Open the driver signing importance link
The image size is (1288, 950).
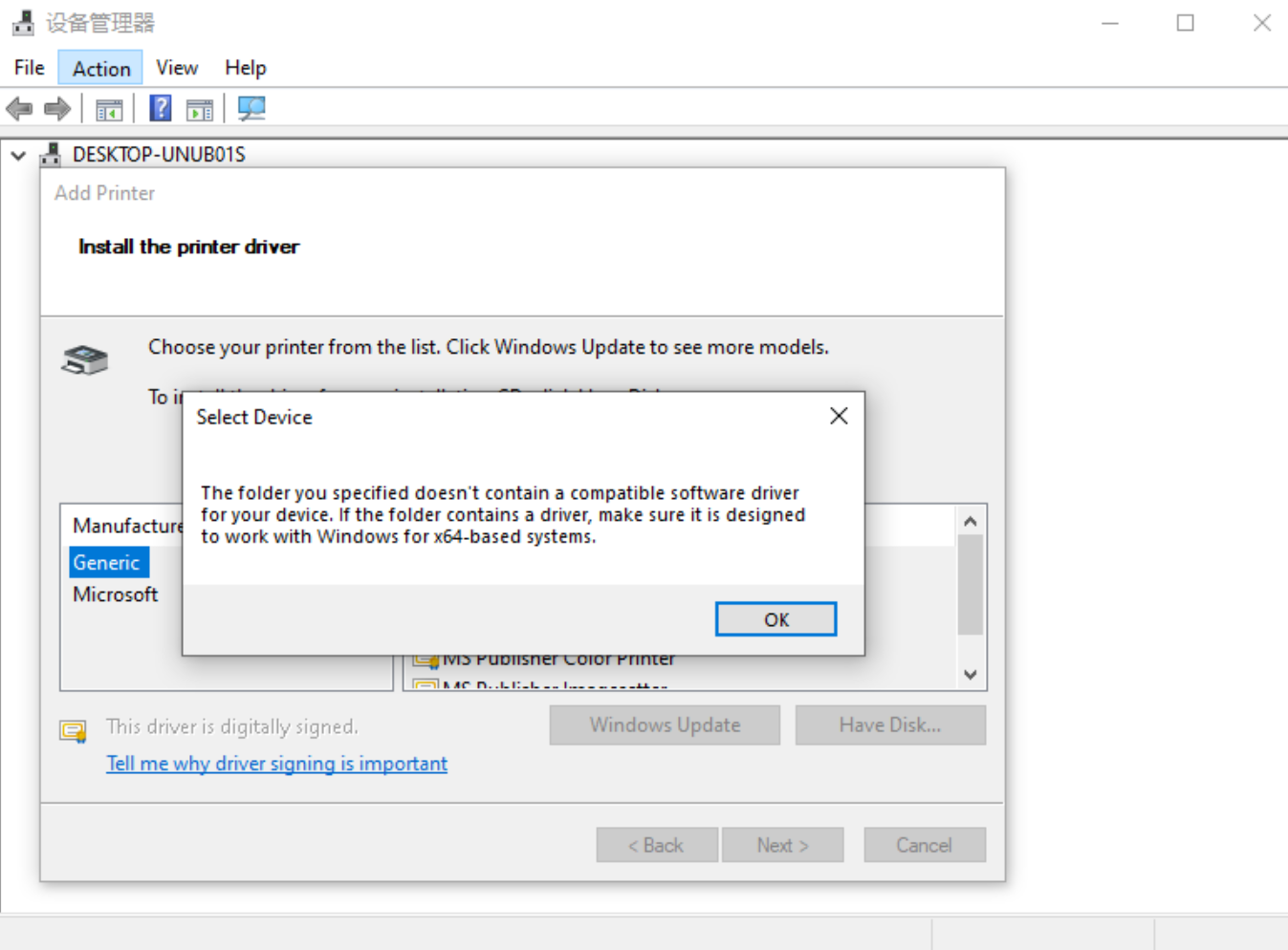(x=275, y=763)
